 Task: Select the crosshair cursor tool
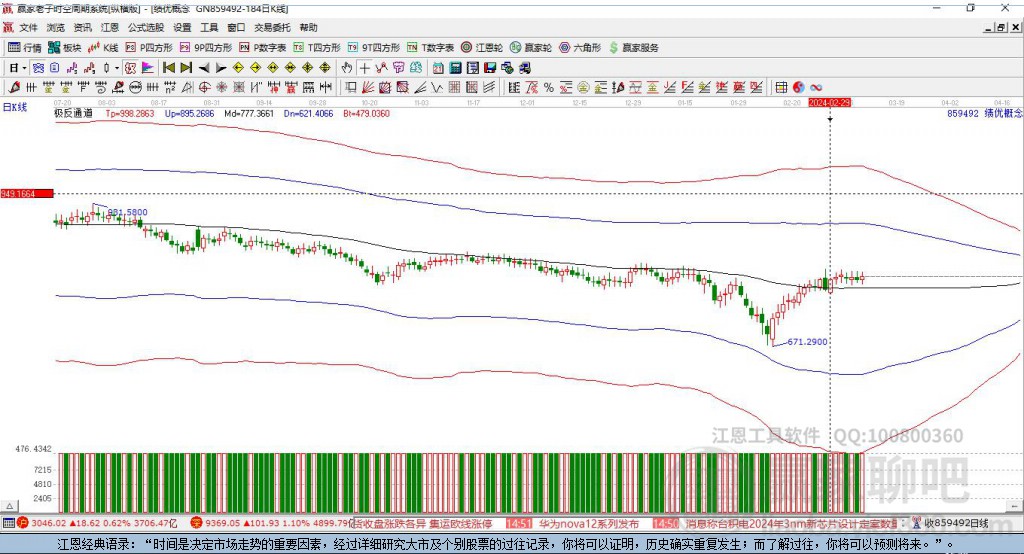[x=364, y=67]
